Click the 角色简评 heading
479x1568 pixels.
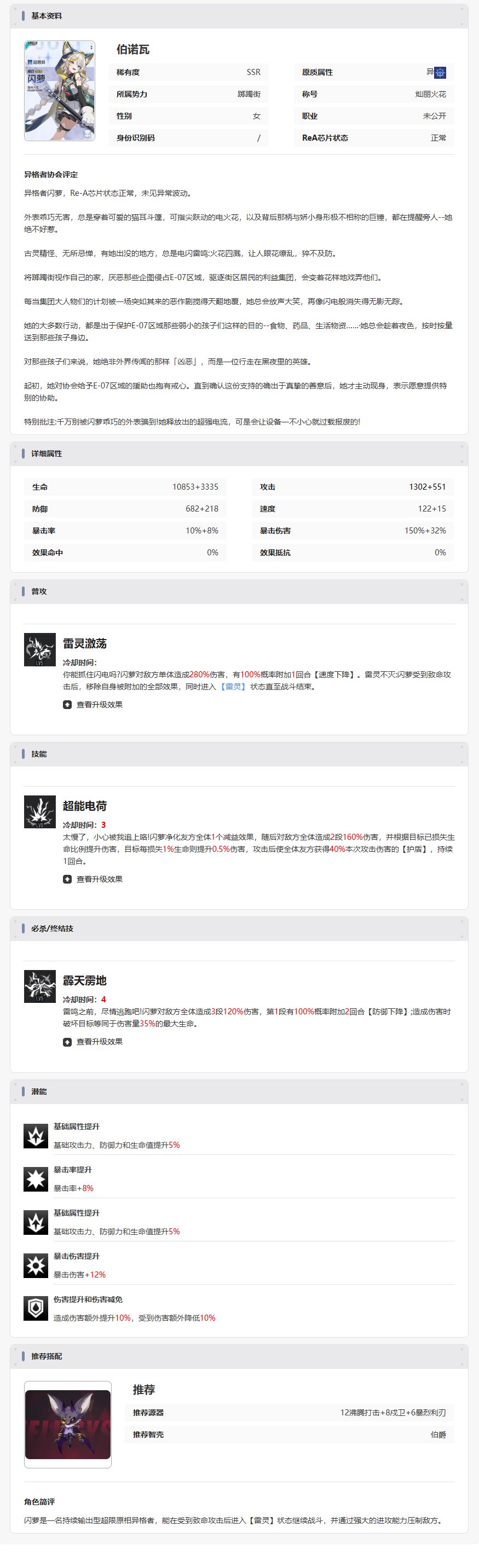coord(39,1502)
